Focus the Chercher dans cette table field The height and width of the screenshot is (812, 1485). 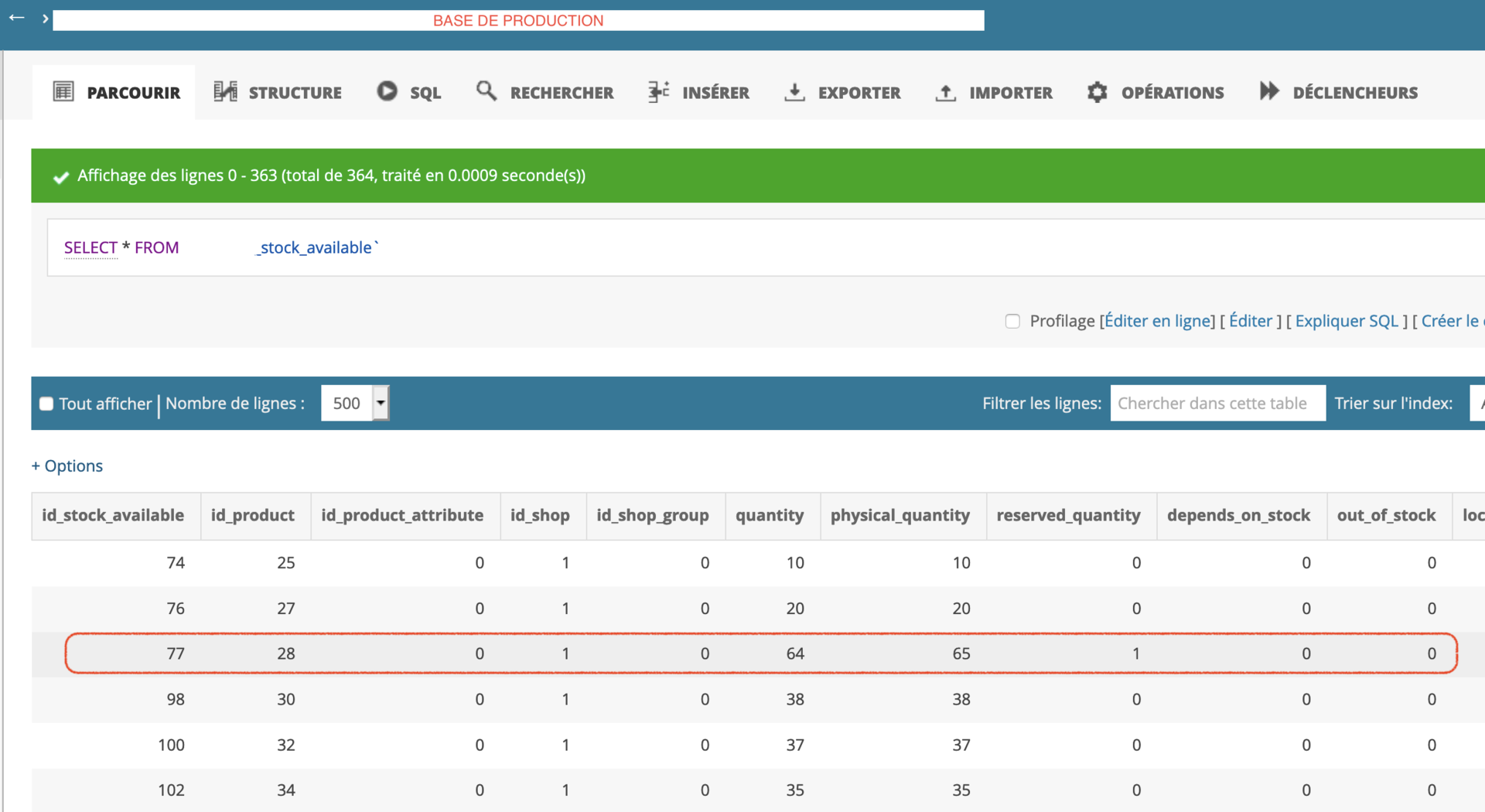click(x=1217, y=403)
